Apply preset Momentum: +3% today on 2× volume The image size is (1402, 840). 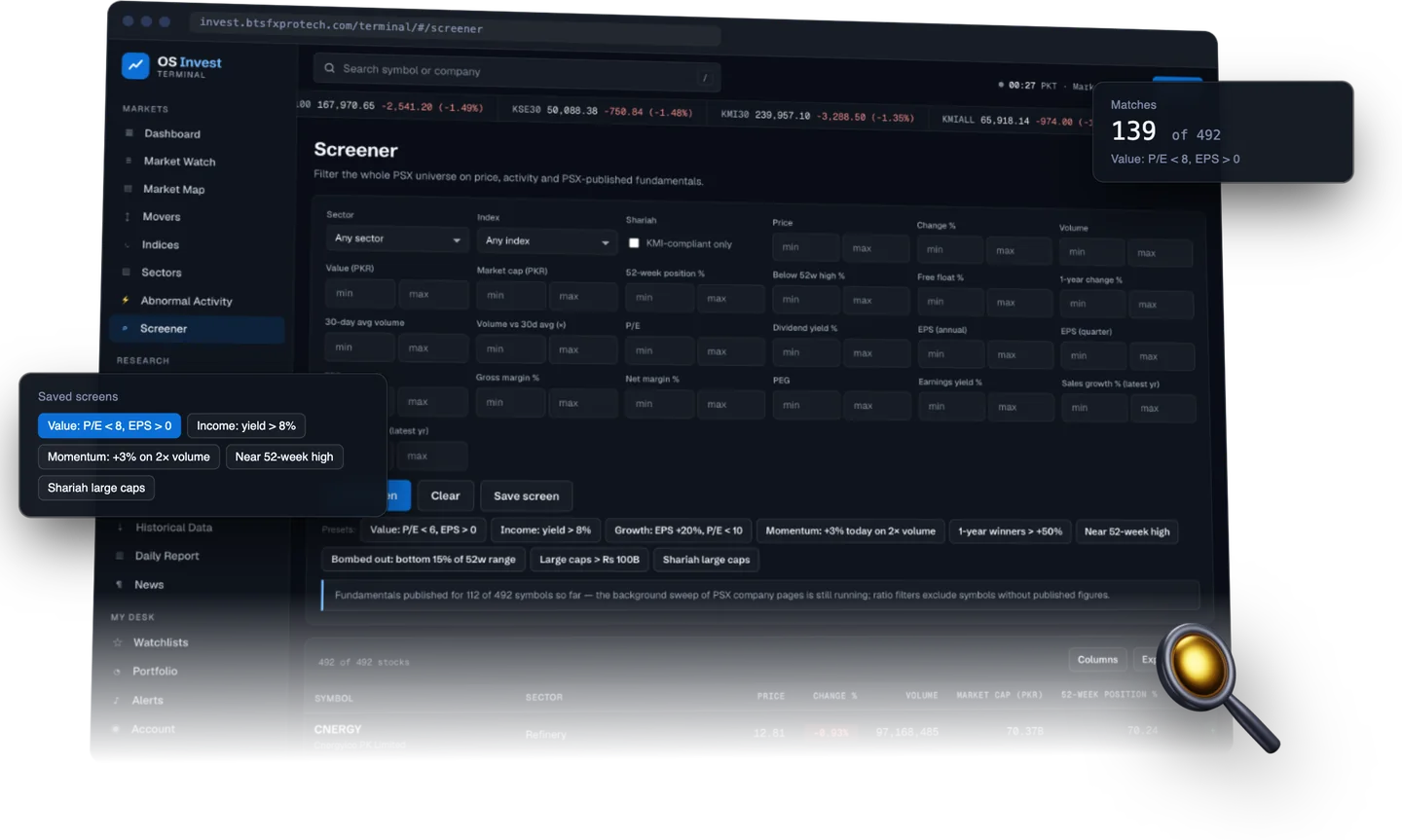pos(850,531)
